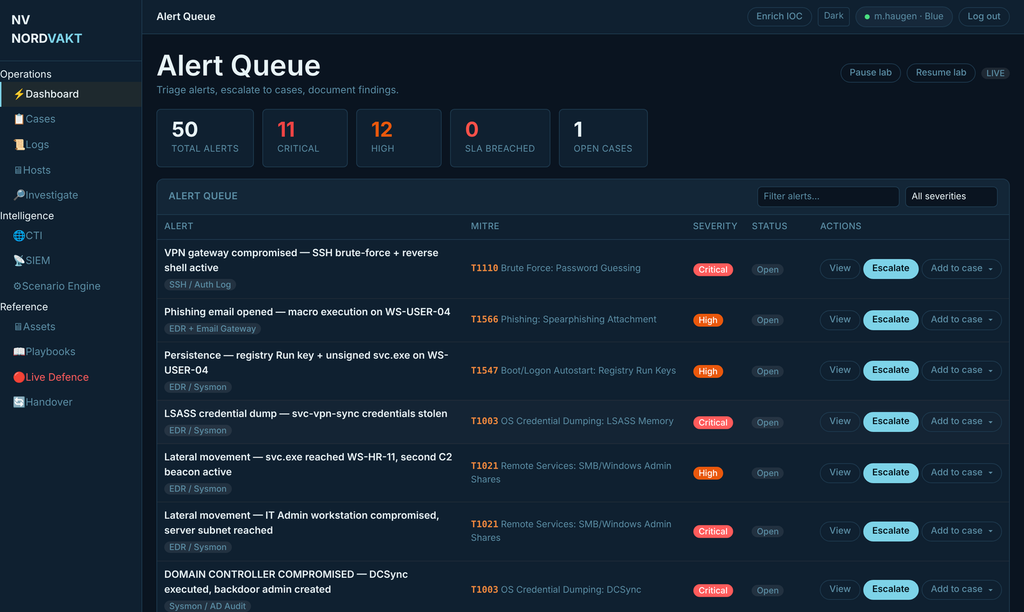Viewport: 1024px width, 612px height.
Task: Open Playbooks under Reference
Action: 71,351
